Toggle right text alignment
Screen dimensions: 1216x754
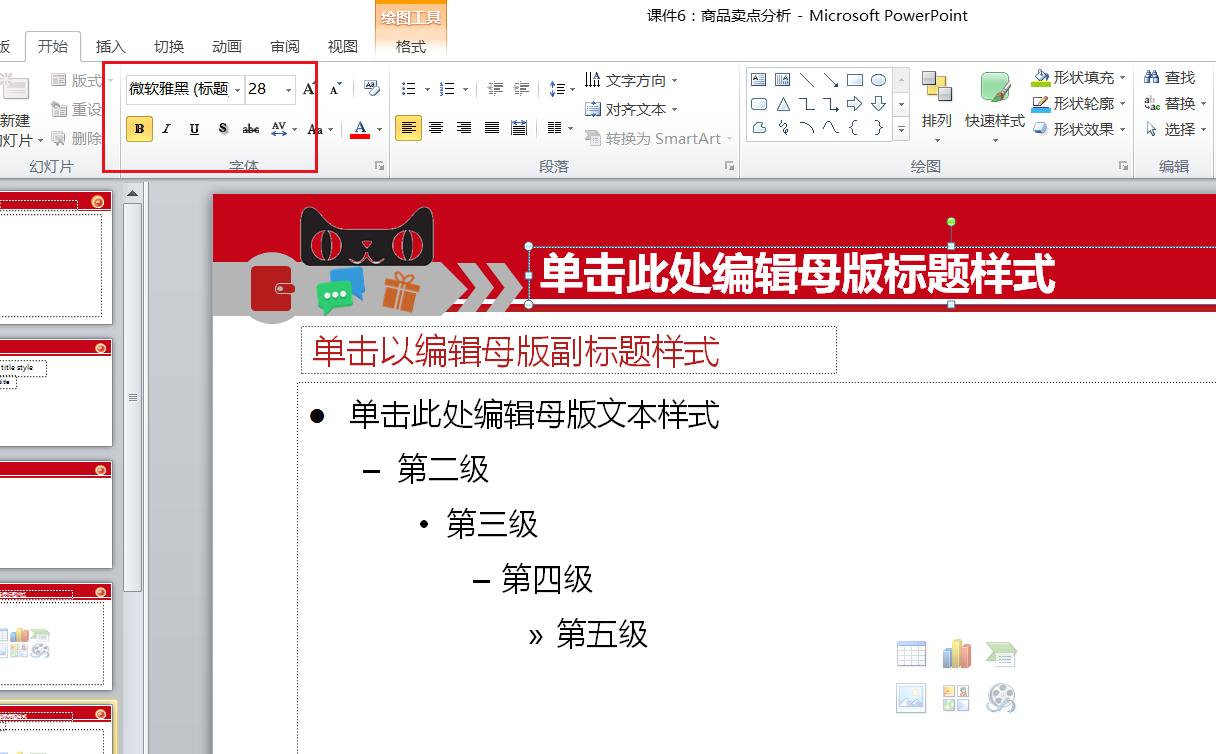pos(464,128)
